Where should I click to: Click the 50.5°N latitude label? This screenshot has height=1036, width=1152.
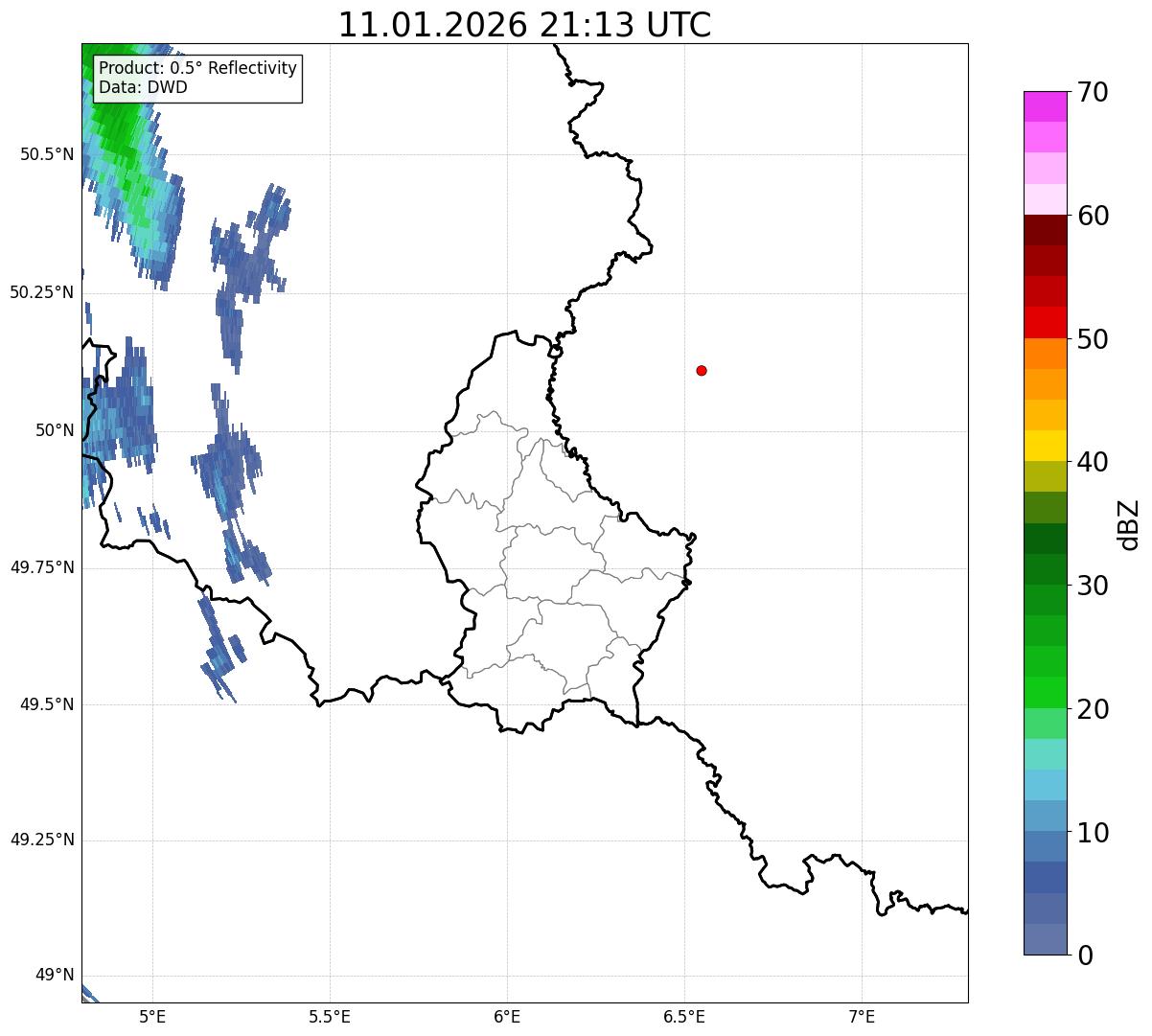[x=47, y=154]
